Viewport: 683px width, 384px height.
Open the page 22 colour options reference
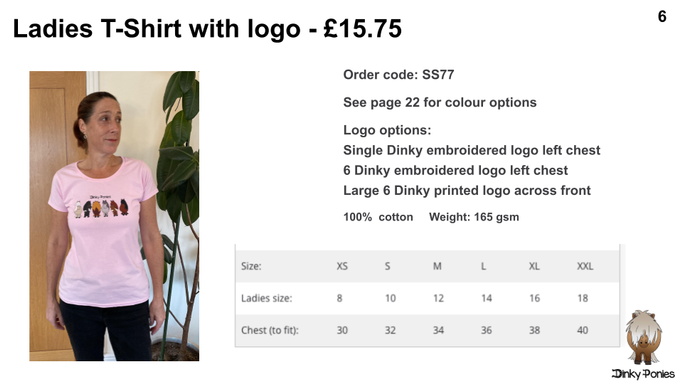[440, 102]
